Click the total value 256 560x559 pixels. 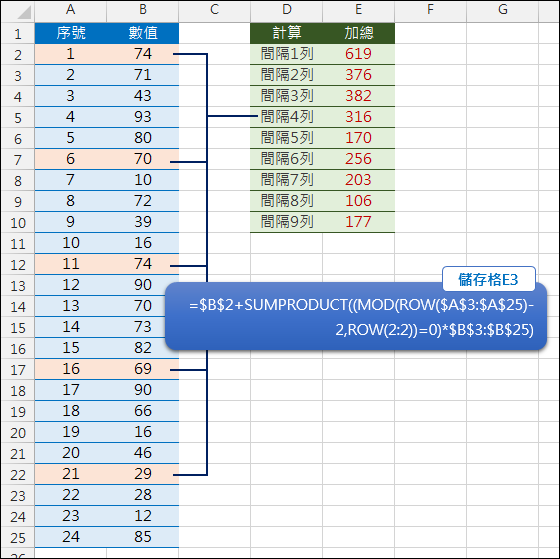pos(359,159)
